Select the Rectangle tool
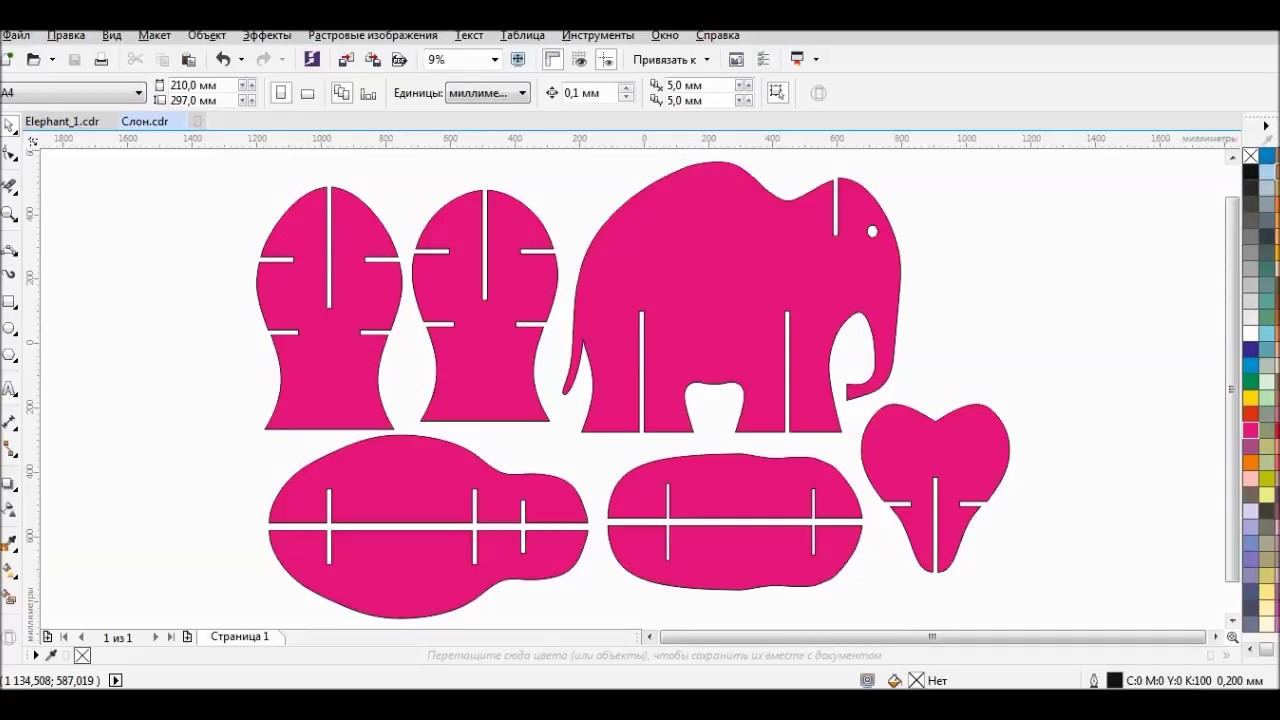 [x=10, y=301]
